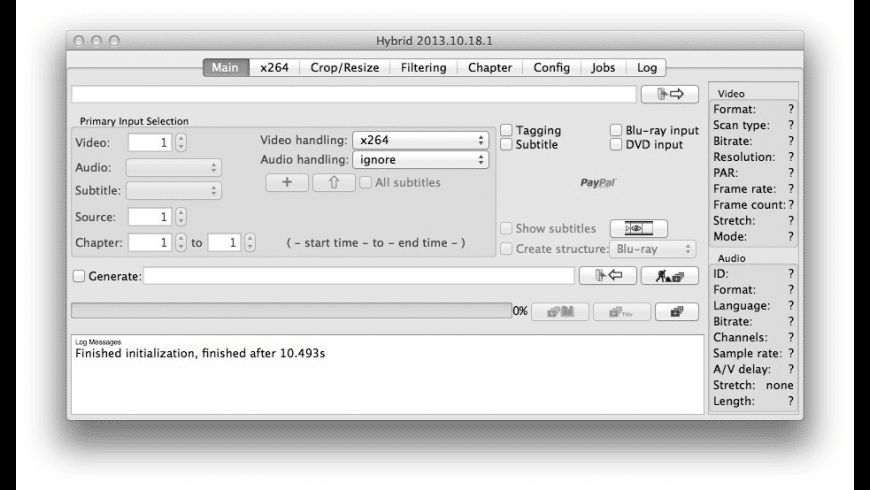870x490 pixels.
Task: Click the 'Frame count:' label
Action: pyautogui.click(x=749, y=205)
